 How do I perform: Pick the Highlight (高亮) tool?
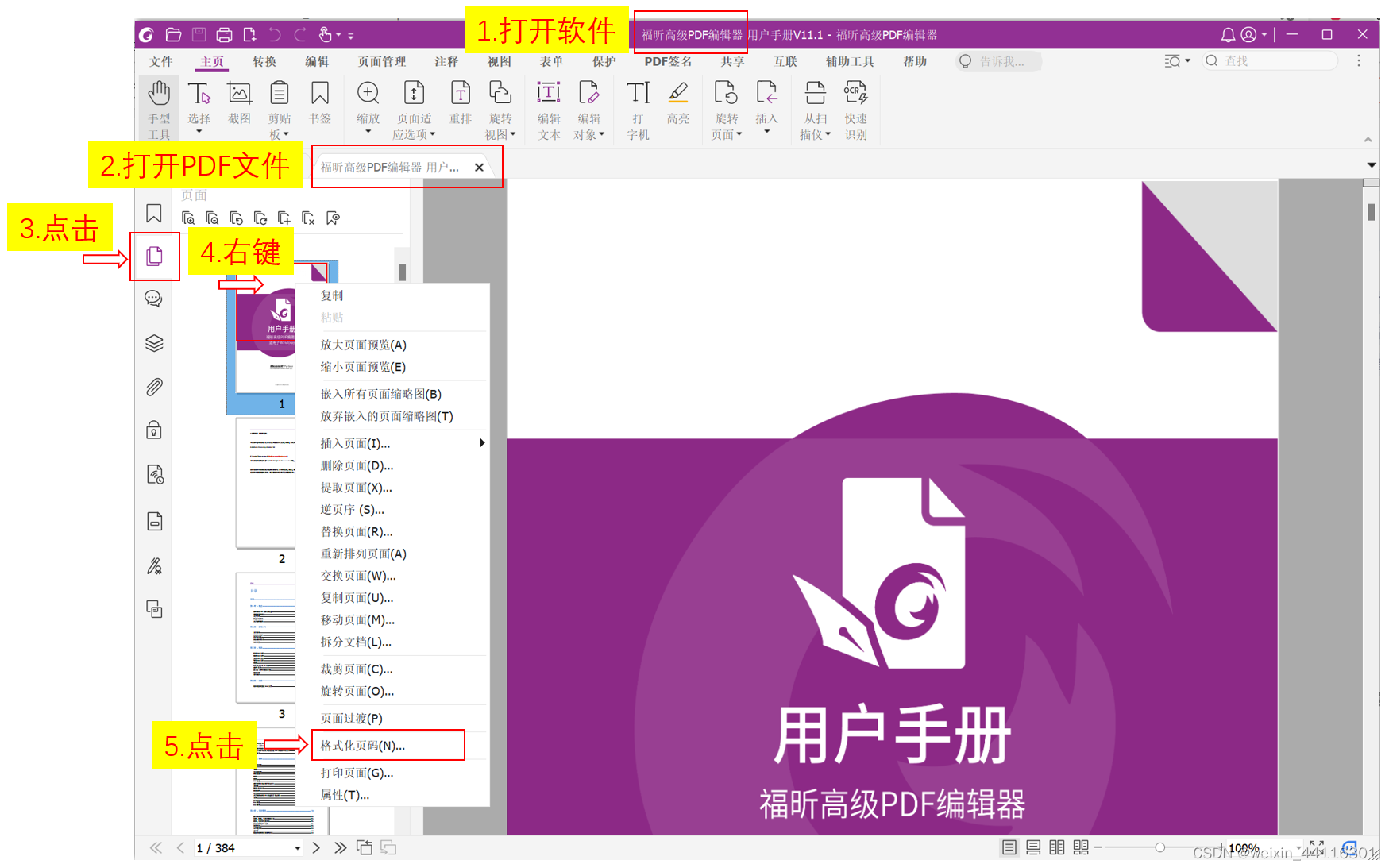tap(678, 103)
